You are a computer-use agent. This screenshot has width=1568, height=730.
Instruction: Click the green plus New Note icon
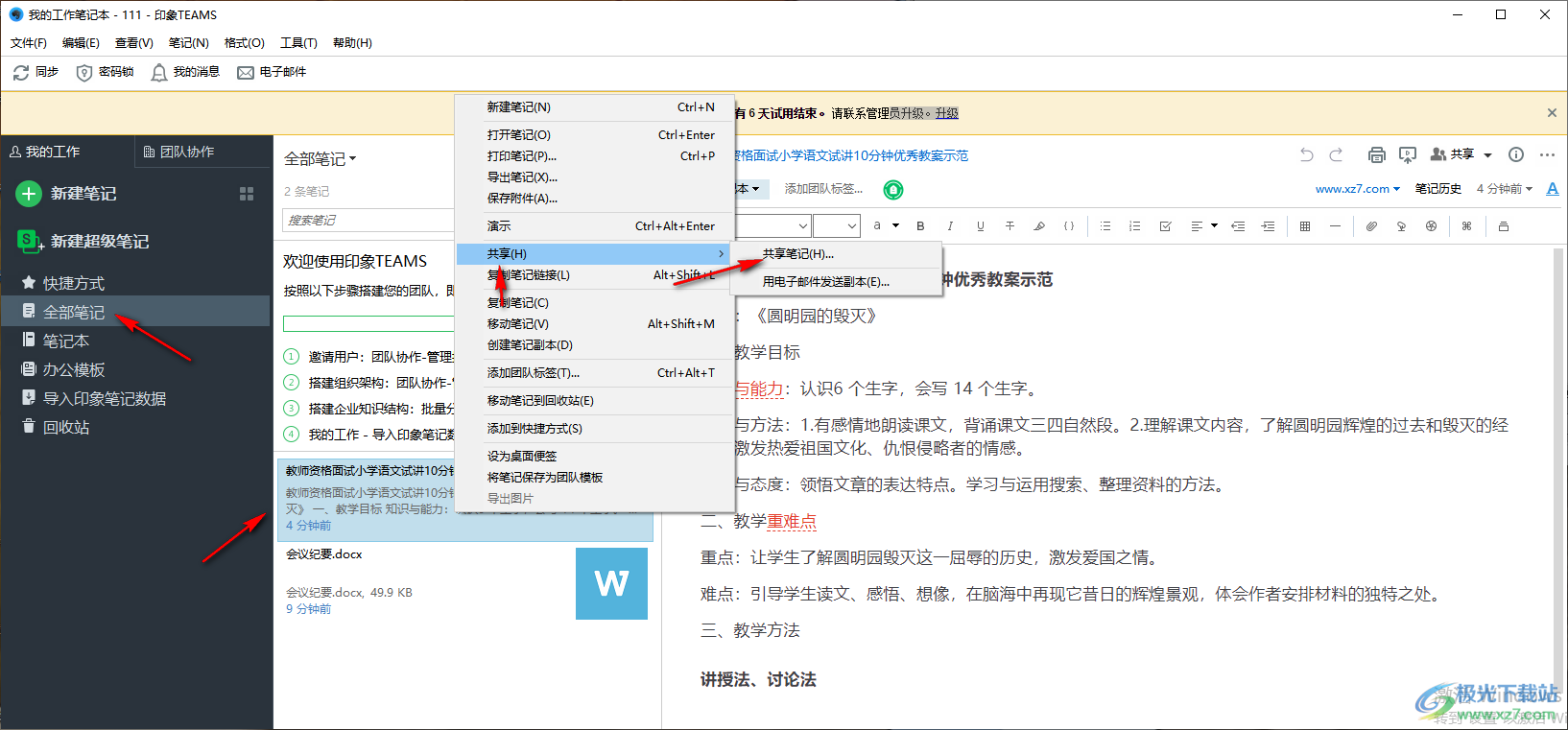(x=29, y=194)
